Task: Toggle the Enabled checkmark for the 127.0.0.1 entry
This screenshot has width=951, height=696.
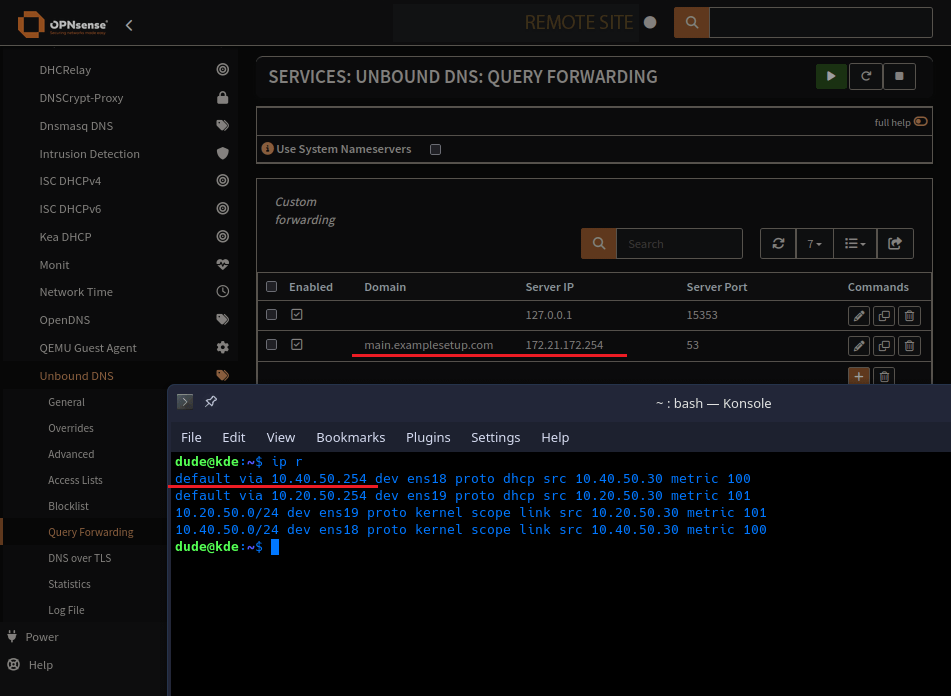Action: 297,315
